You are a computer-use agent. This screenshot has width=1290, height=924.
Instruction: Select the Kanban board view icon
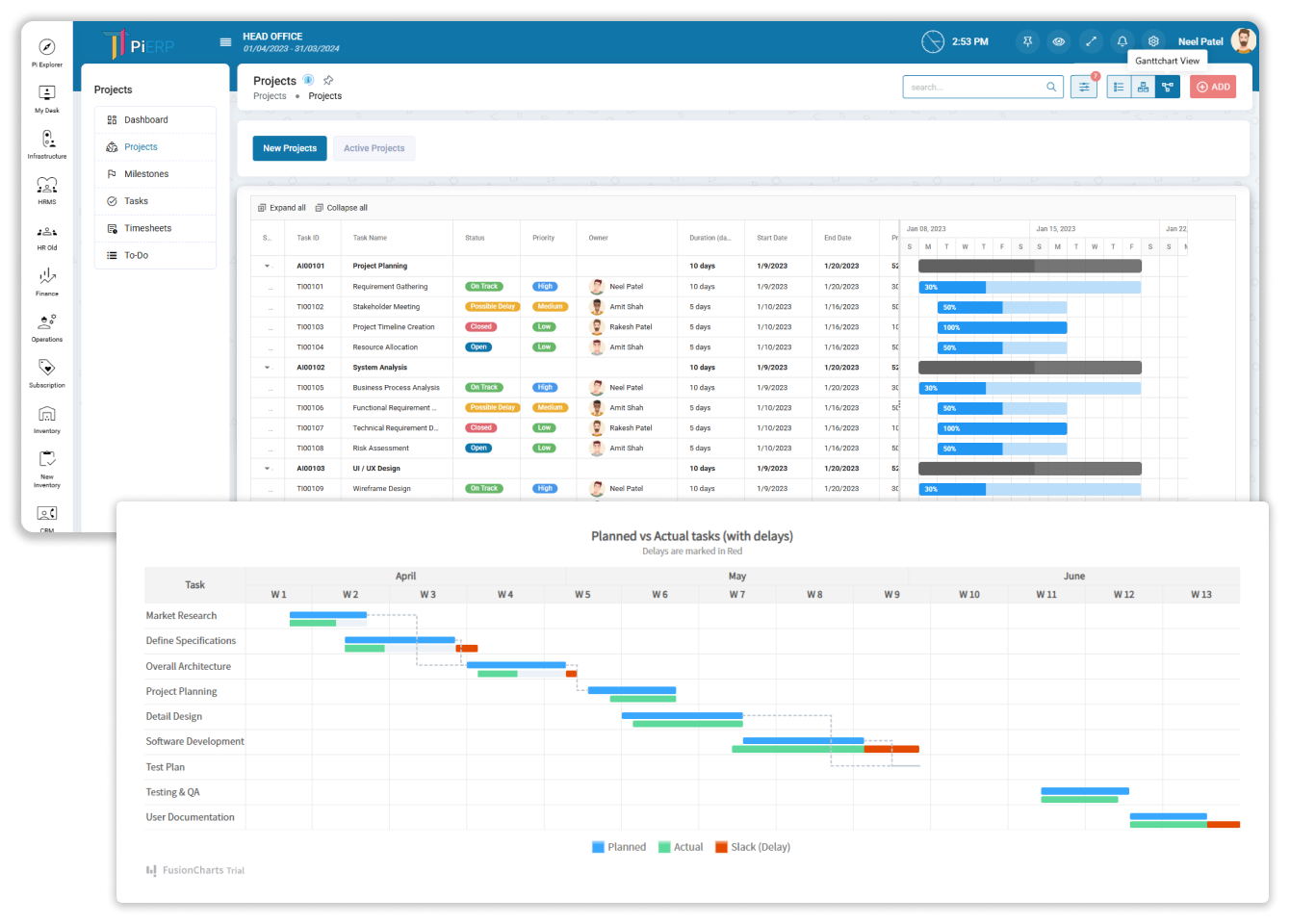[1143, 87]
